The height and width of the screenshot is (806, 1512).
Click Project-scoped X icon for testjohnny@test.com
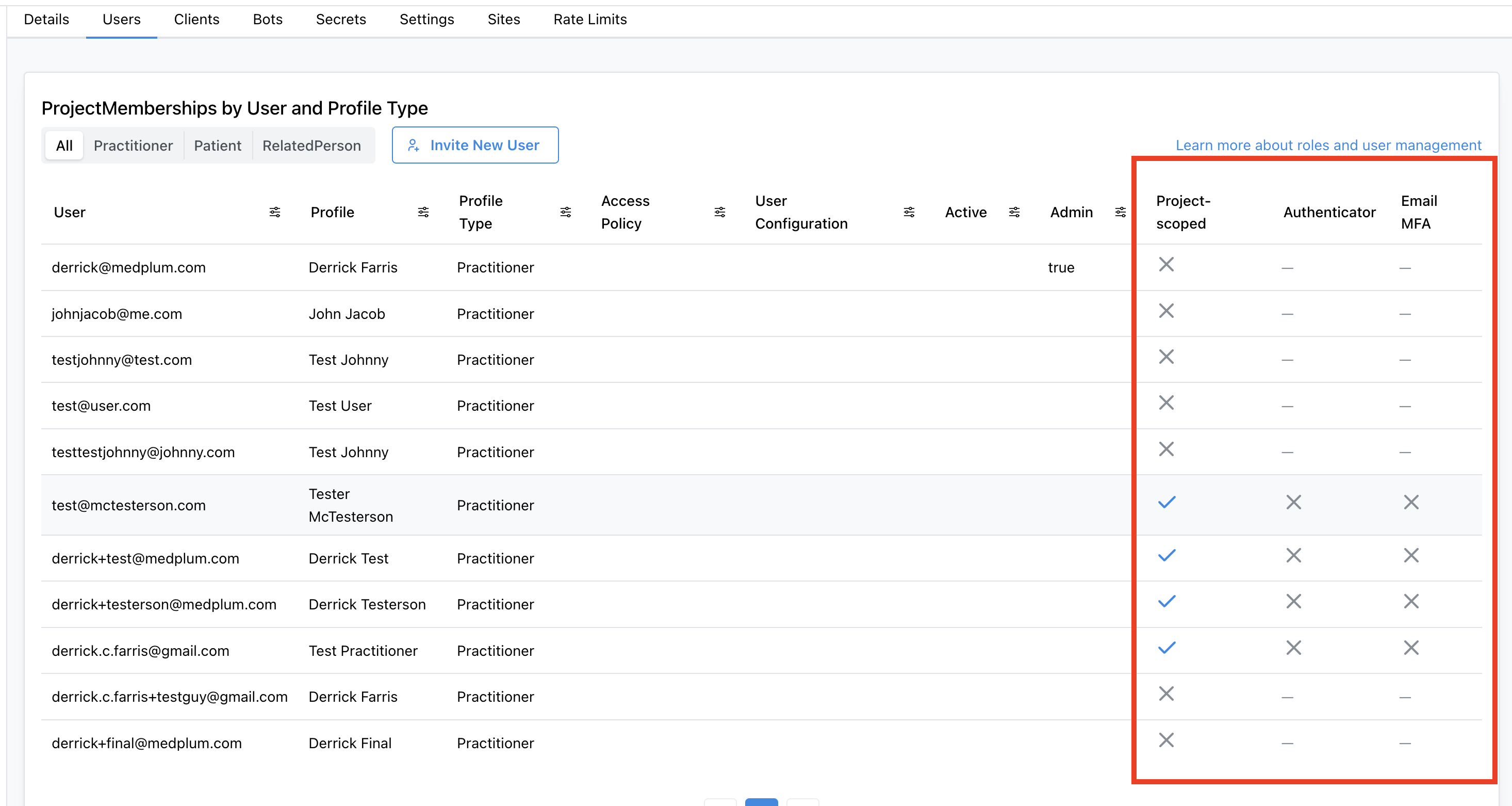coord(1166,357)
